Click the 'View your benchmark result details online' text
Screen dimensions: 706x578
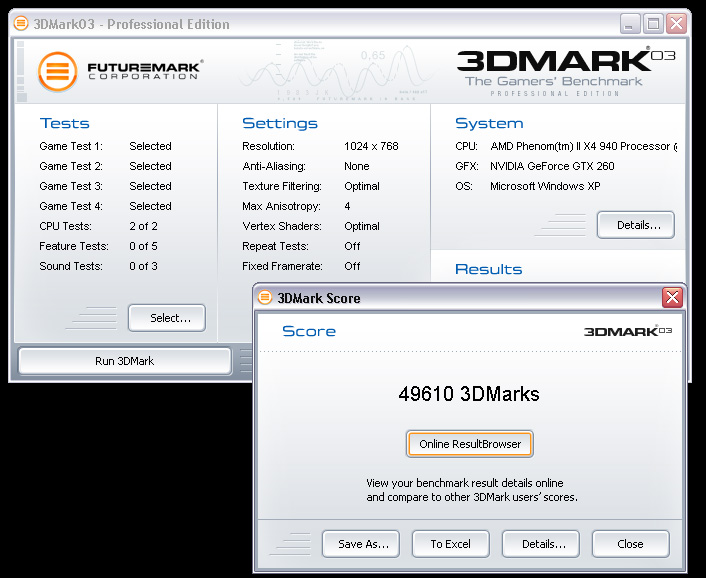point(465,483)
